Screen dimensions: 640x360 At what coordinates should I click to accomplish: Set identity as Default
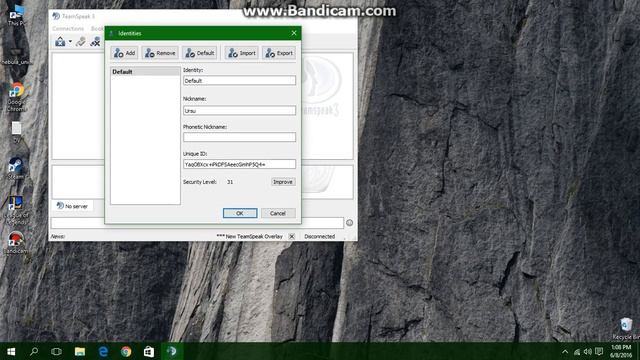coord(200,53)
